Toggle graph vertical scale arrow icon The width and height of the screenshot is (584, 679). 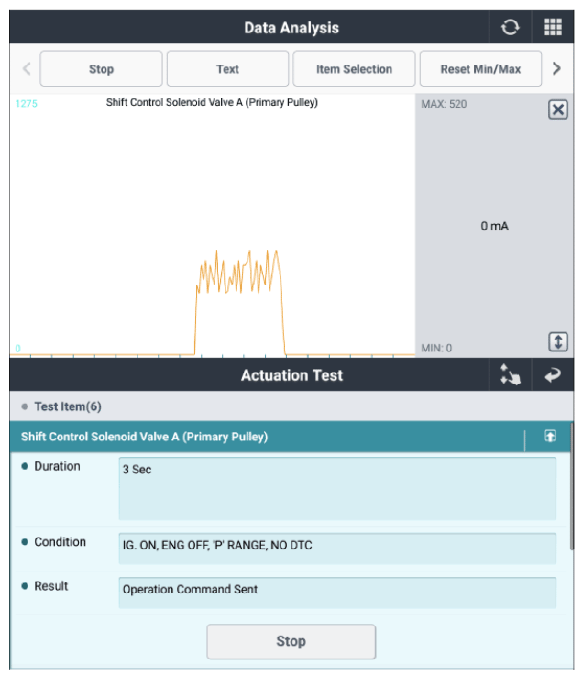point(558,342)
